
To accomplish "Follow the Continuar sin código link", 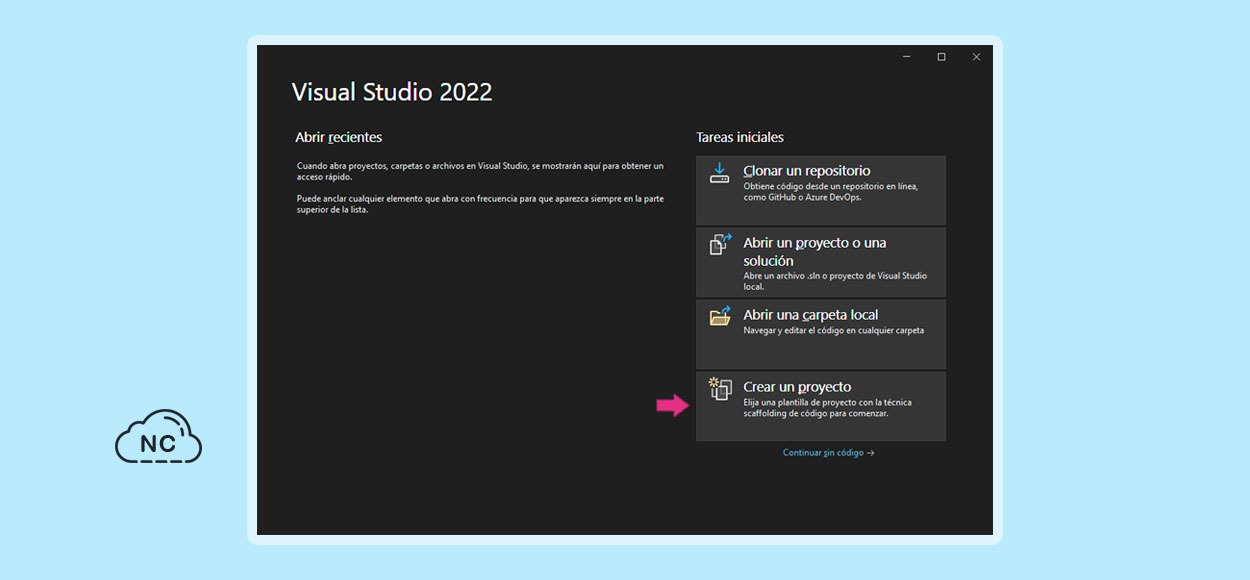I will (x=828, y=453).
